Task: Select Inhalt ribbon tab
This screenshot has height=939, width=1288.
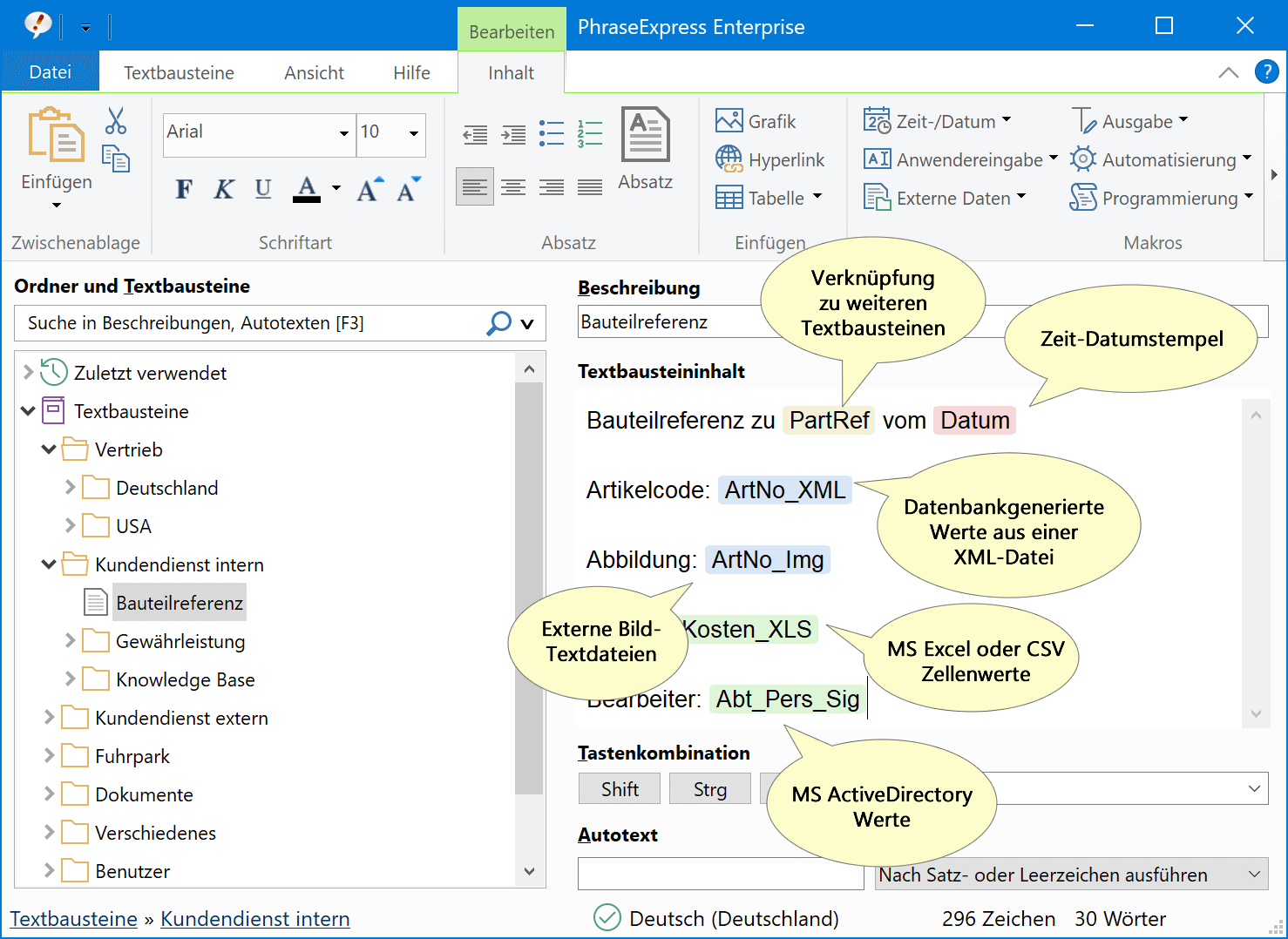Action: coord(511,73)
